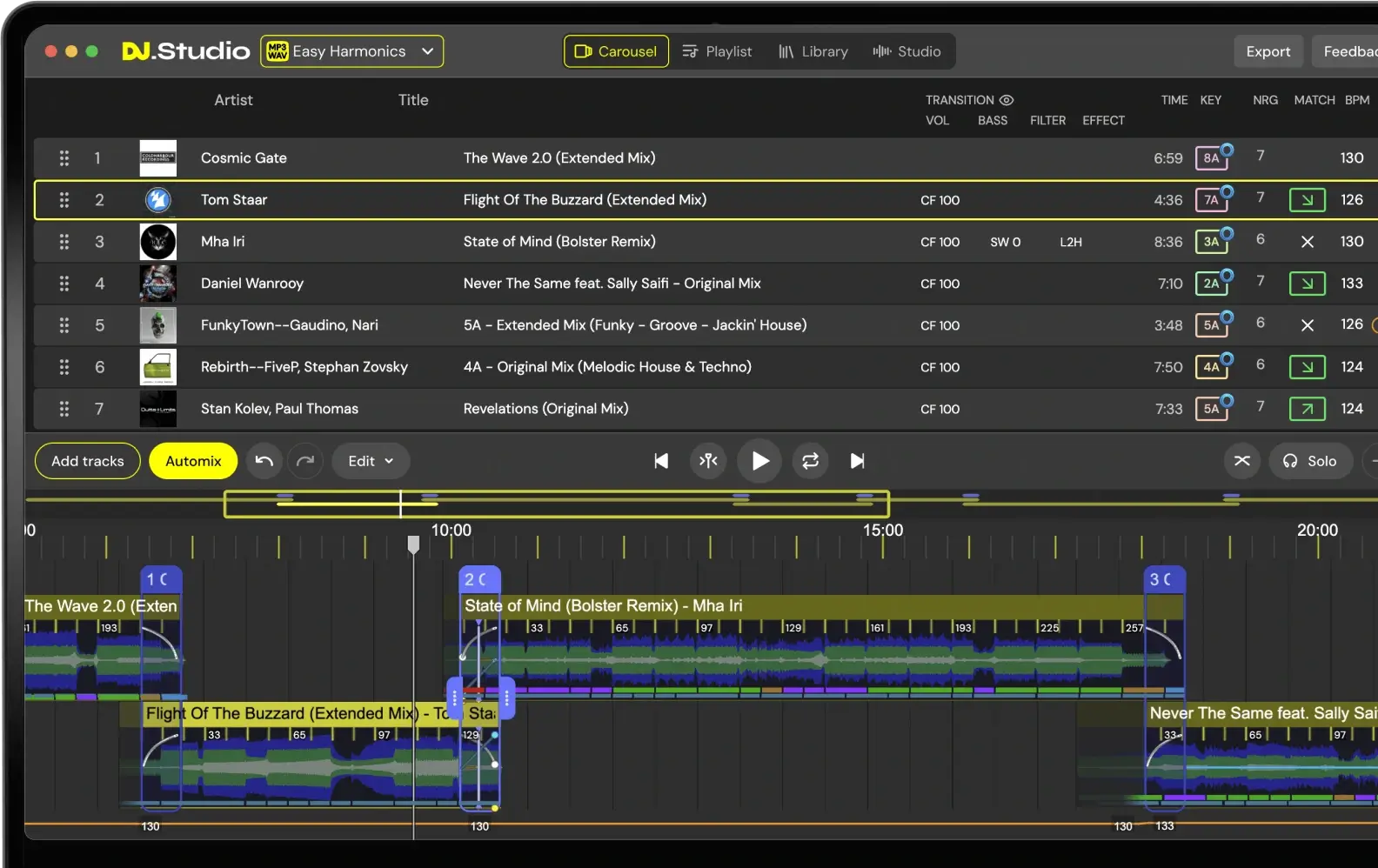This screenshot has width=1378, height=868.
Task: Toggle loop playback
Action: click(810, 461)
